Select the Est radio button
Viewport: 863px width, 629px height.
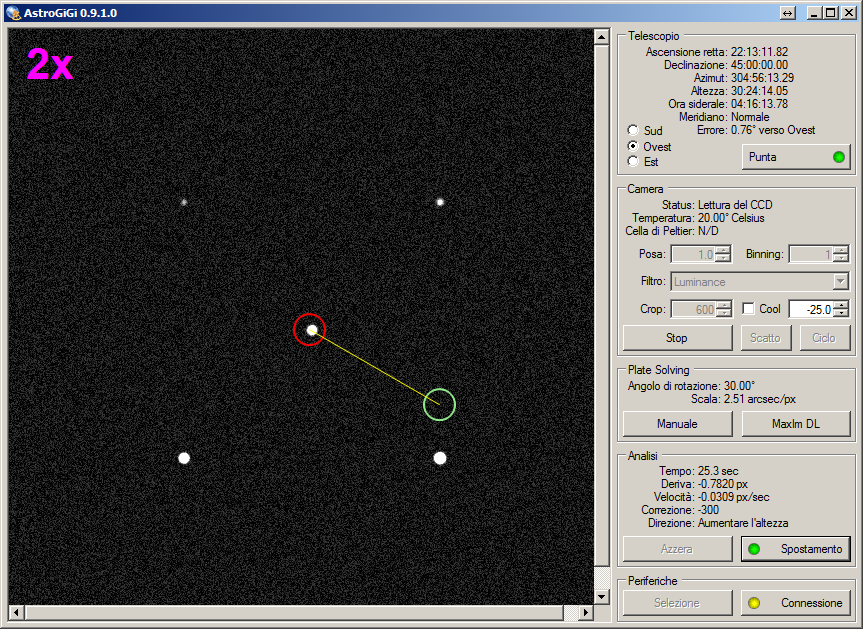[x=633, y=161]
